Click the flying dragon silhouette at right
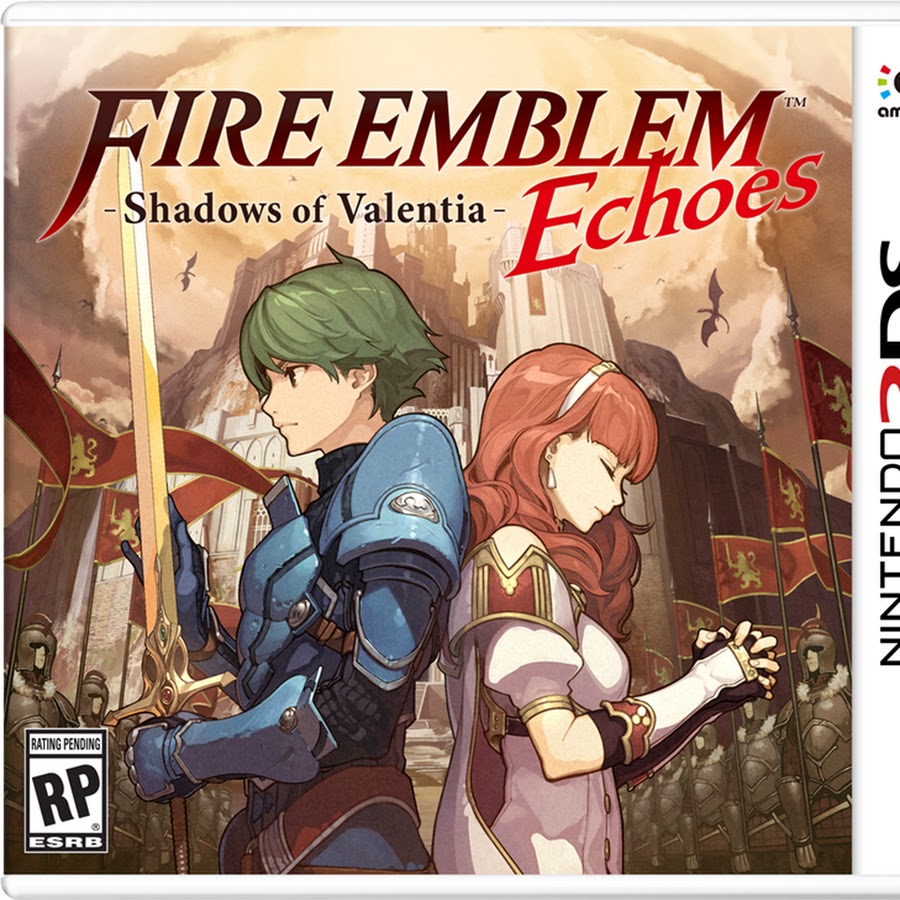The height and width of the screenshot is (900, 900). (713, 310)
